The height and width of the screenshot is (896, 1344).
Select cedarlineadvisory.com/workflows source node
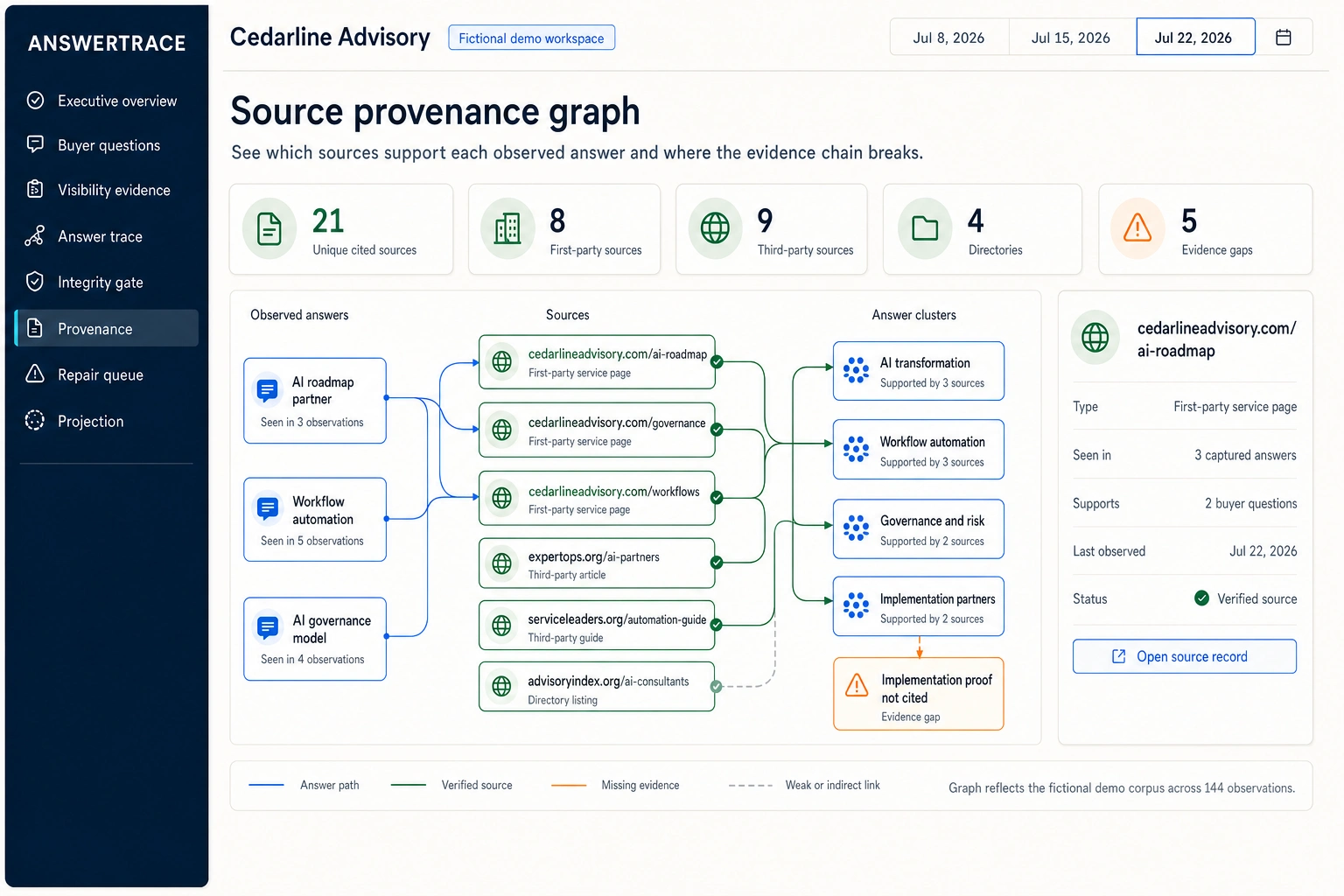(597, 498)
